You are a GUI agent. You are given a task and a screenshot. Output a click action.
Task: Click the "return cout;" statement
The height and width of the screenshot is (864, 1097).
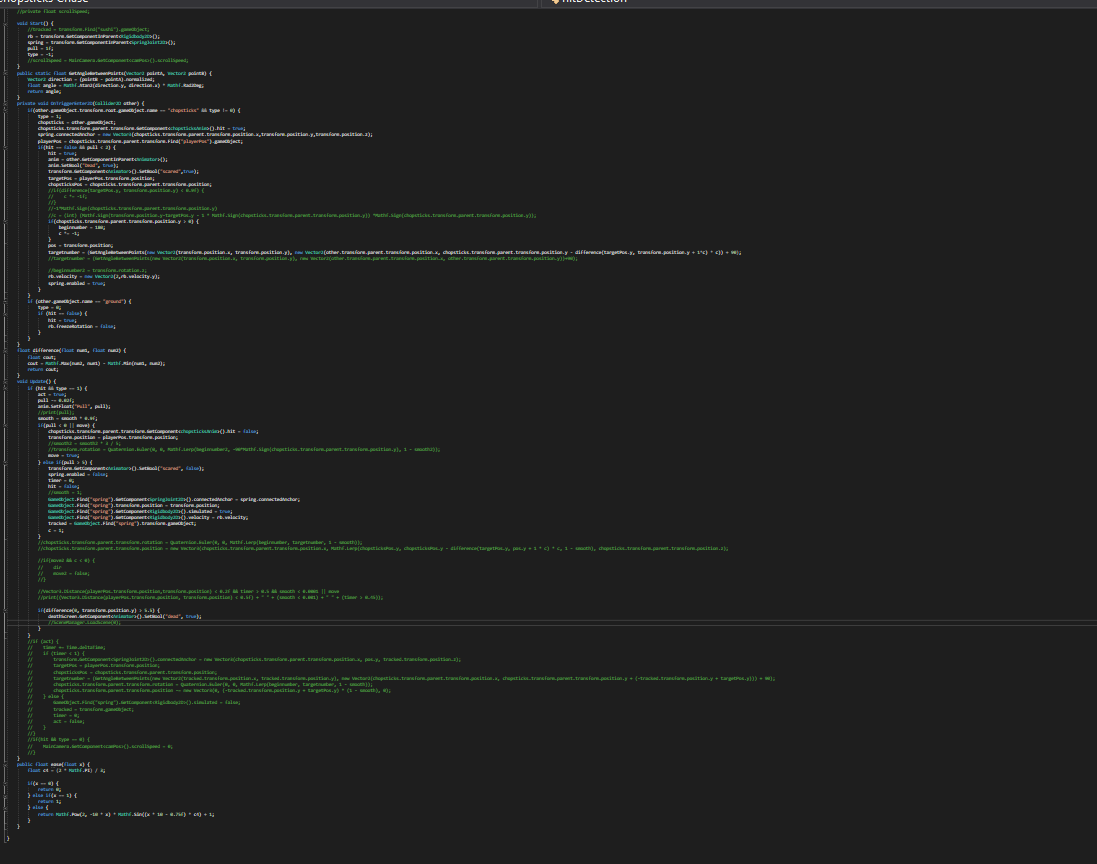pos(43,369)
